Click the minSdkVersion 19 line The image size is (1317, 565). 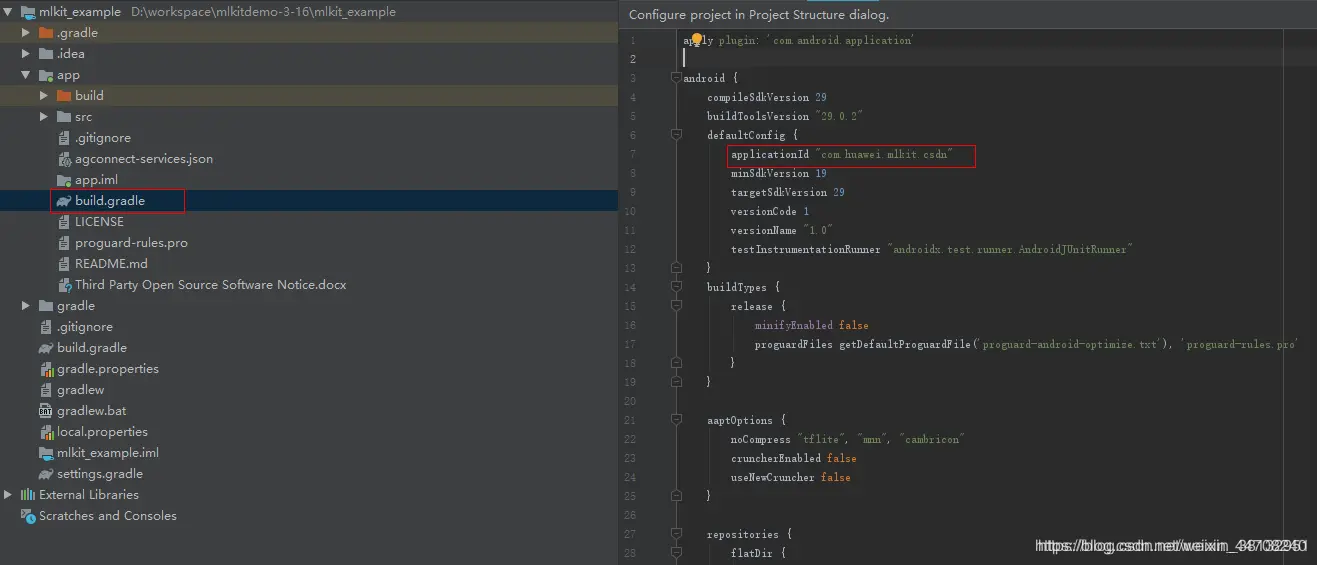[x=779, y=174]
